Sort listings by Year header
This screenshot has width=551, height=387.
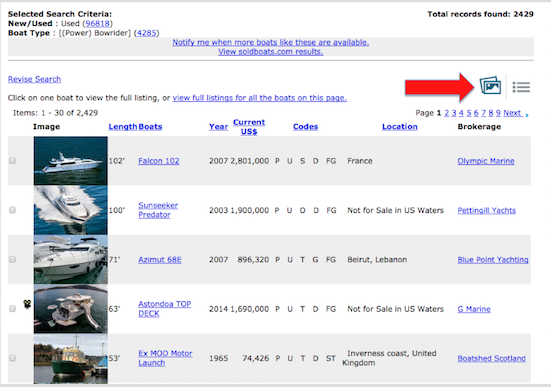(x=219, y=127)
